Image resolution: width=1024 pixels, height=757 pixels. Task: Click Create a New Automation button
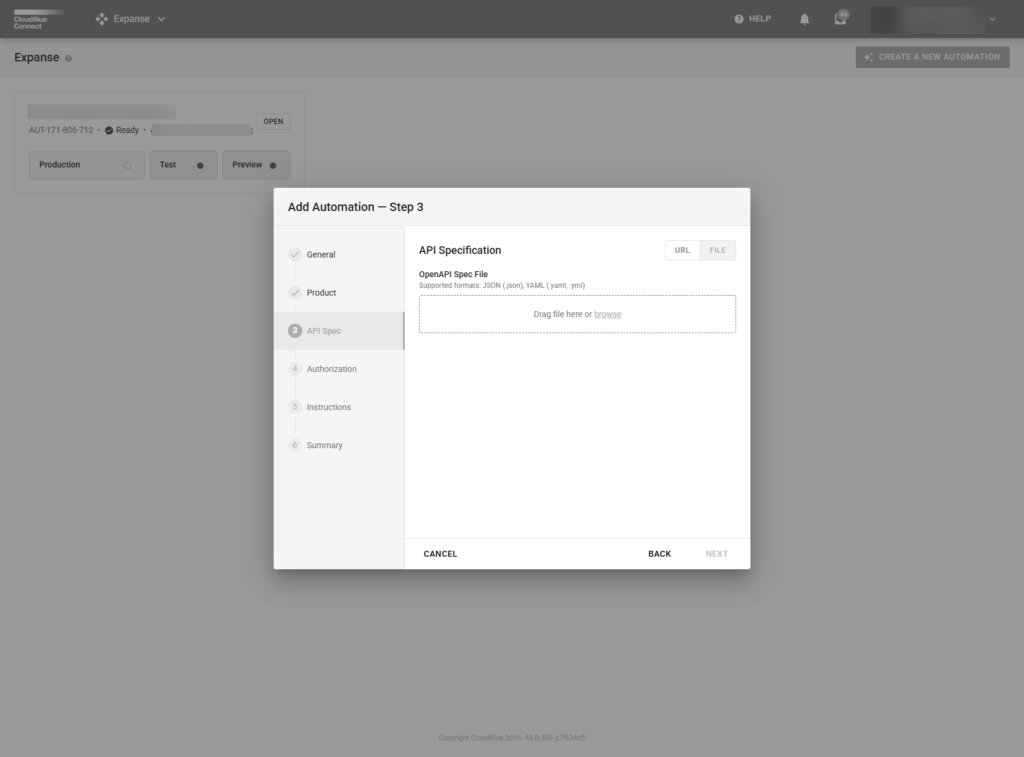pyautogui.click(x=932, y=57)
